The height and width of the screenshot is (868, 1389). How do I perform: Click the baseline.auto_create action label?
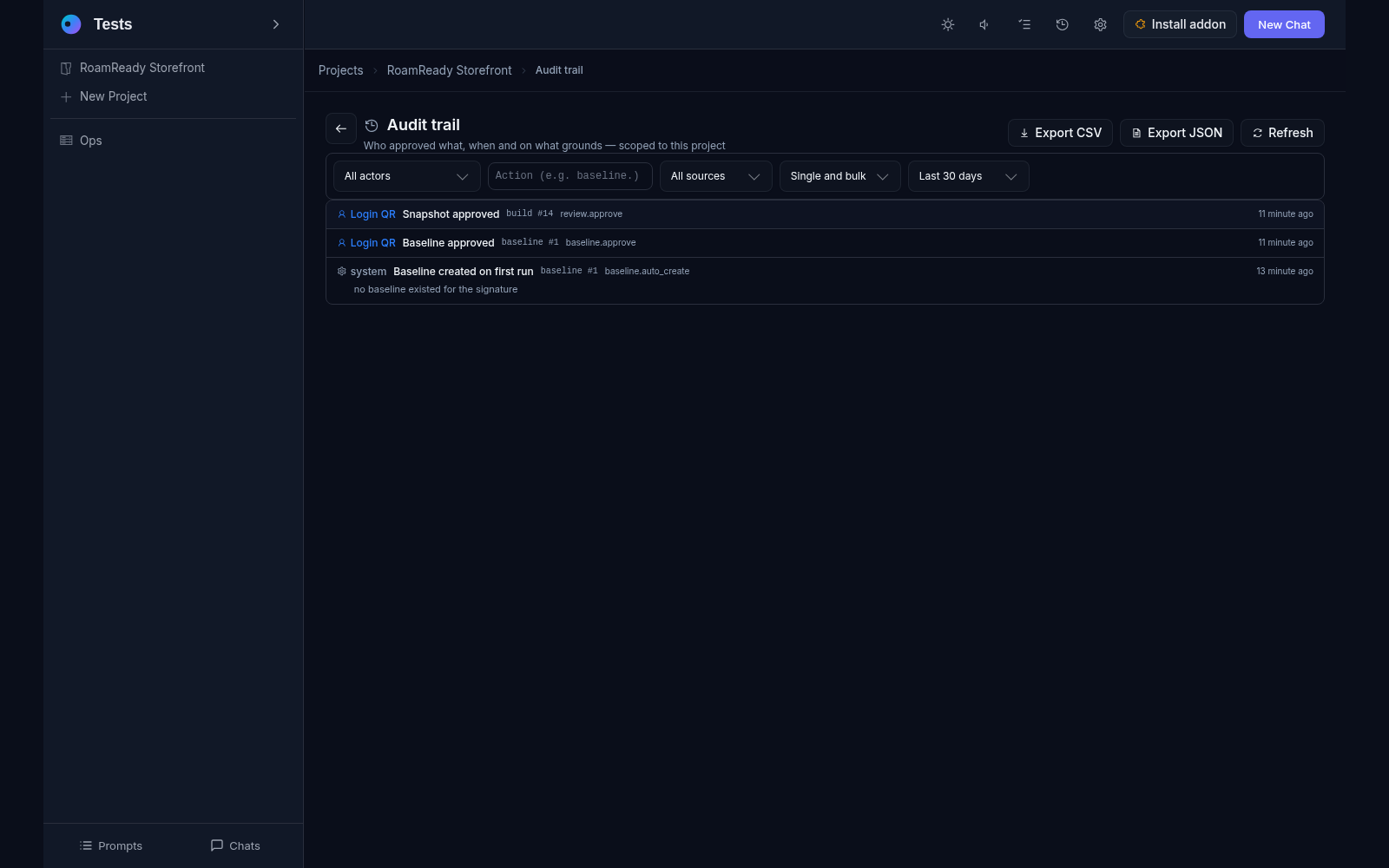pos(647,271)
